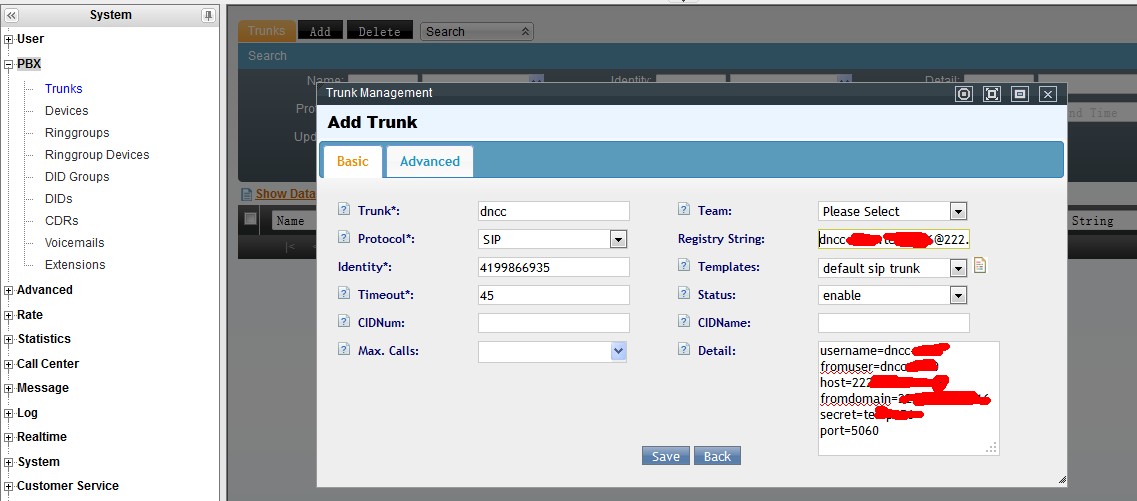This screenshot has width=1137, height=501.
Task: Expand the Statistics tree node
Action: click(x=9, y=340)
